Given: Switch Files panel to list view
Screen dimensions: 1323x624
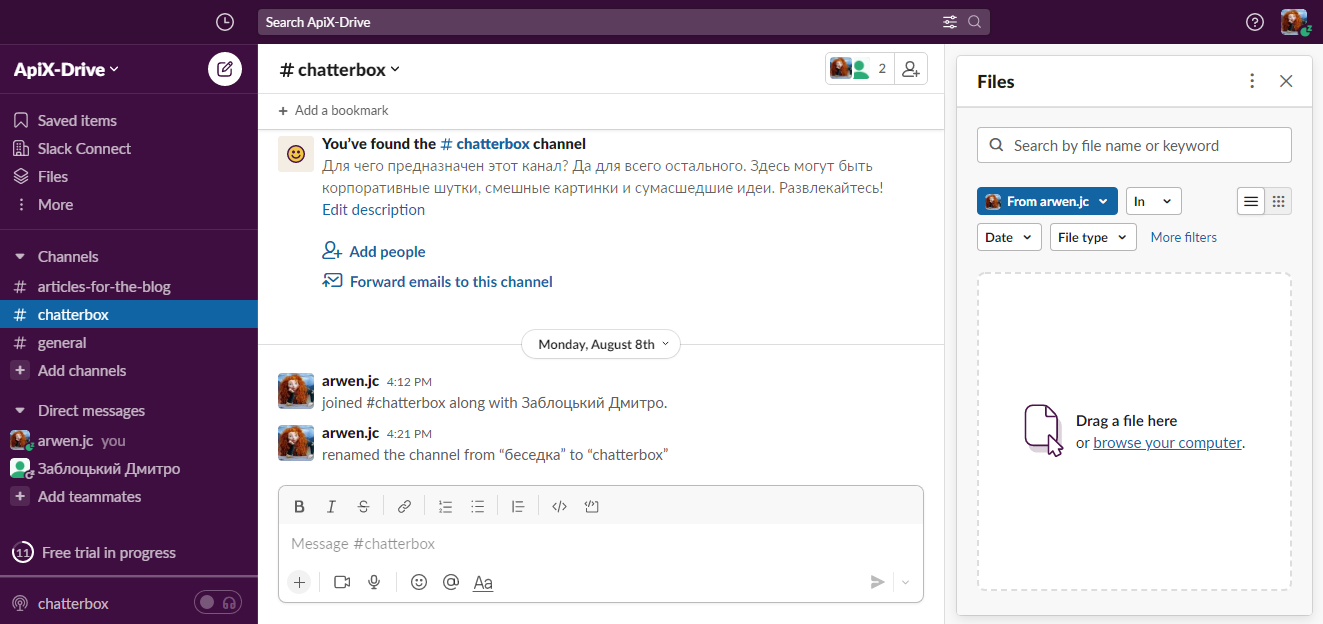Looking at the screenshot, I should tap(1251, 201).
